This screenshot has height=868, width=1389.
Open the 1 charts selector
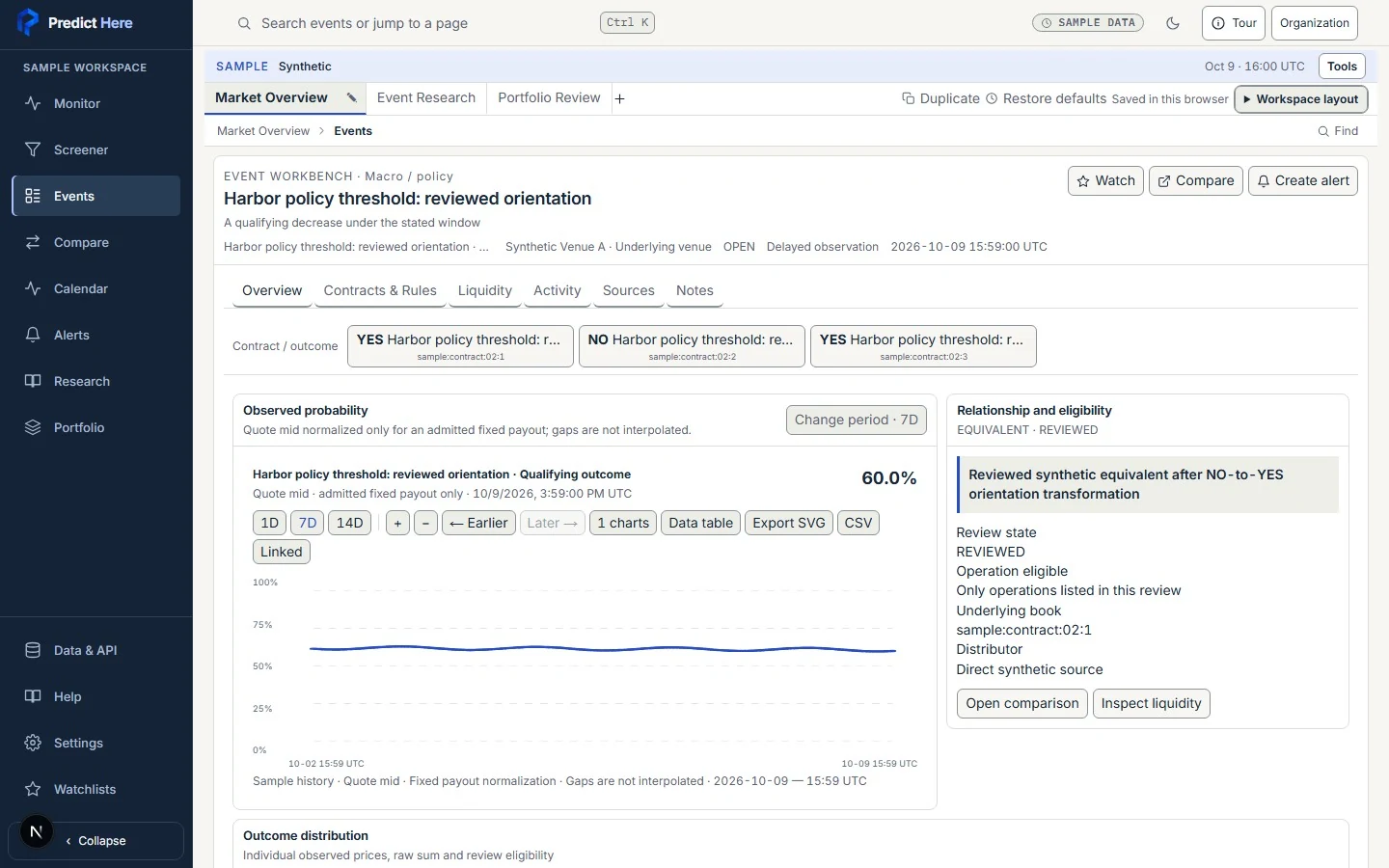click(623, 523)
